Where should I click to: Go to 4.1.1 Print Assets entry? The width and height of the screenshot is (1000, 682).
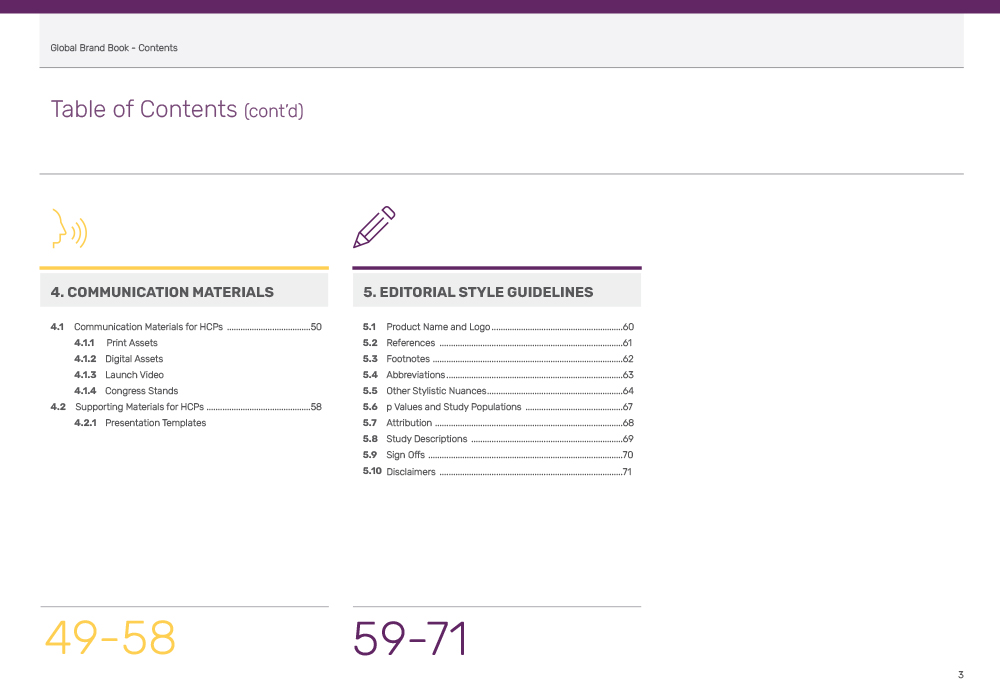pyautogui.click(x=131, y=343)
